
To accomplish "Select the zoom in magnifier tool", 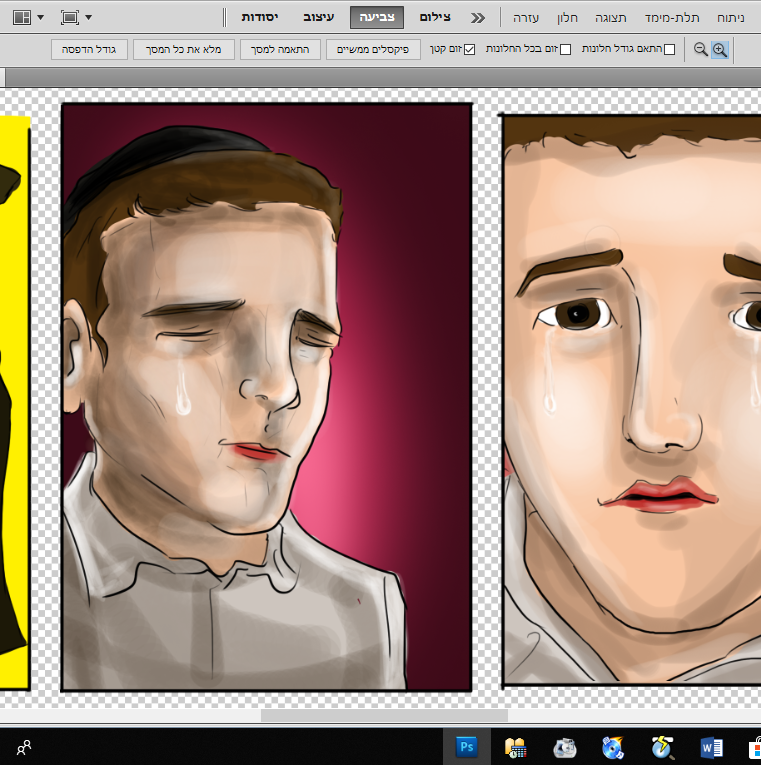I will click(720, 49).
